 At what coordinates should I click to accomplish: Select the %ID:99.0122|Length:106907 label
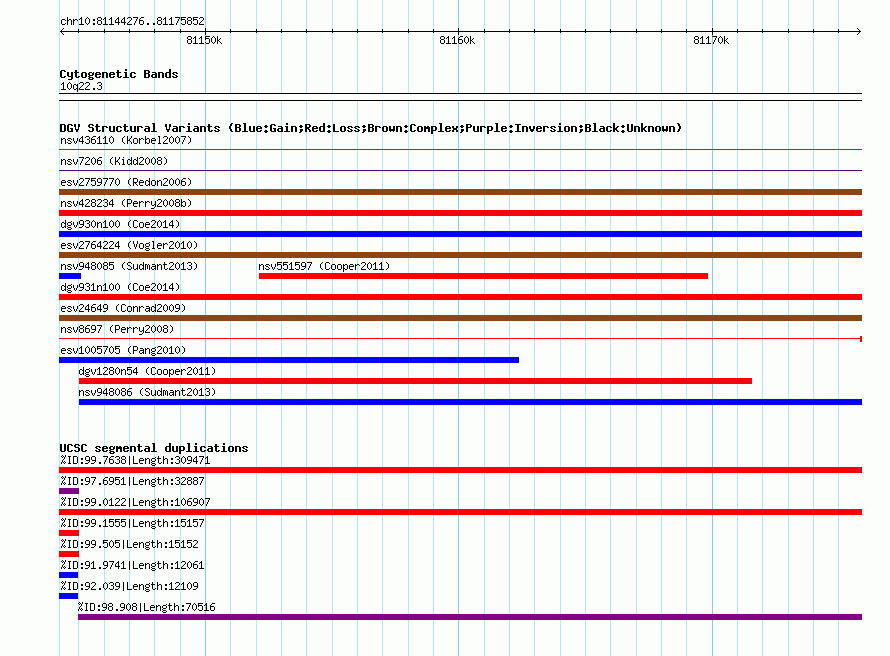(x=135, y=502)
